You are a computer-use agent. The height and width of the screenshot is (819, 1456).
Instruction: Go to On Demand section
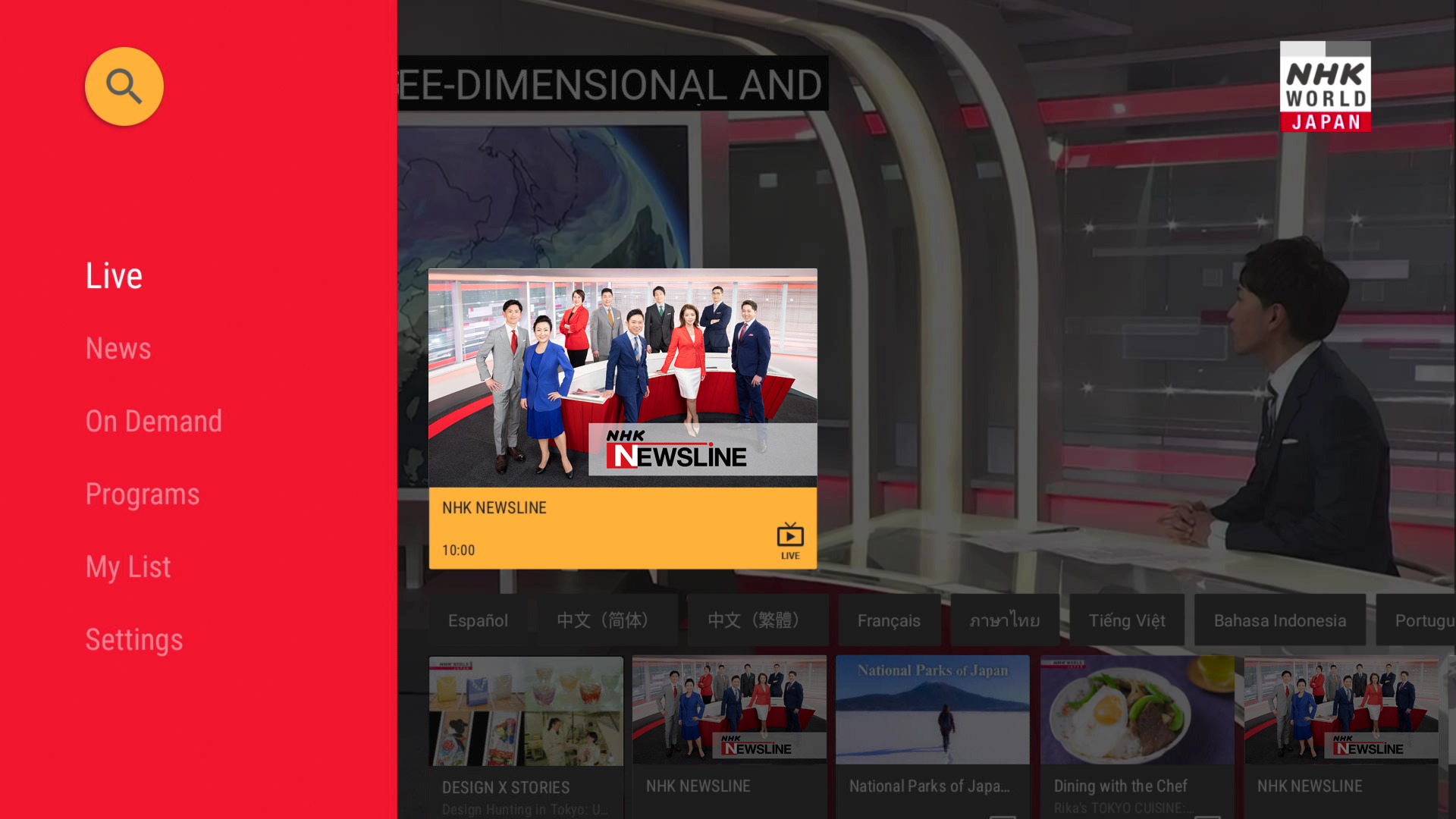pyautogui.click(x=154, y=421)
